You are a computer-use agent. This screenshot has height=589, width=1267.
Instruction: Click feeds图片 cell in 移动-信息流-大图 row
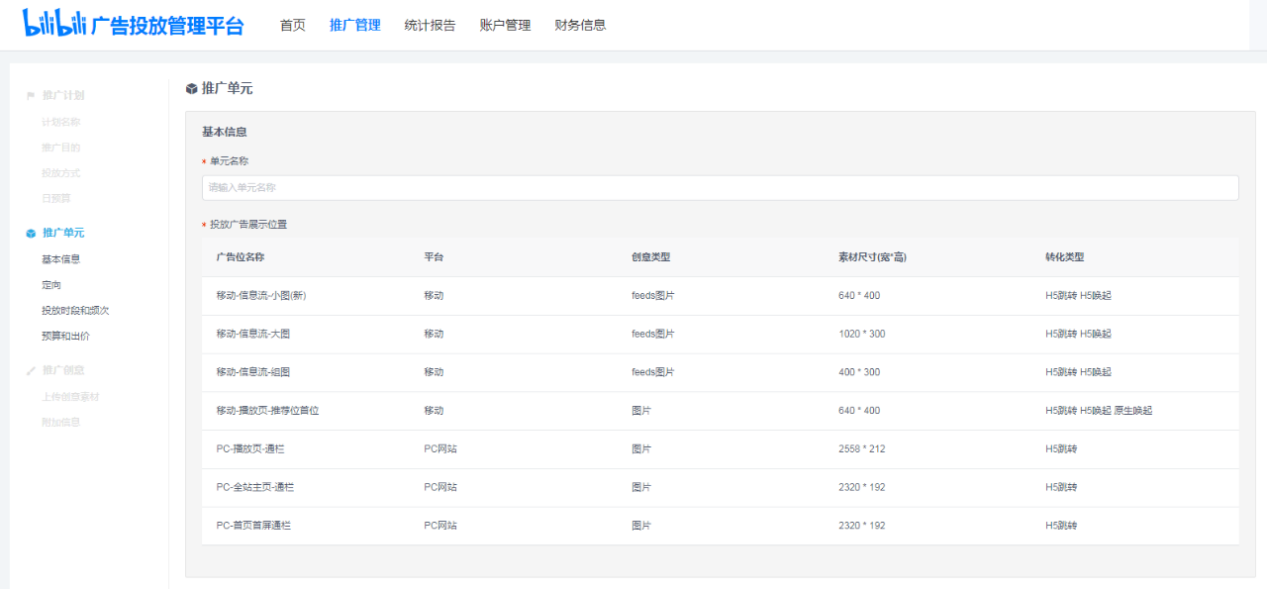click(653, 334)
